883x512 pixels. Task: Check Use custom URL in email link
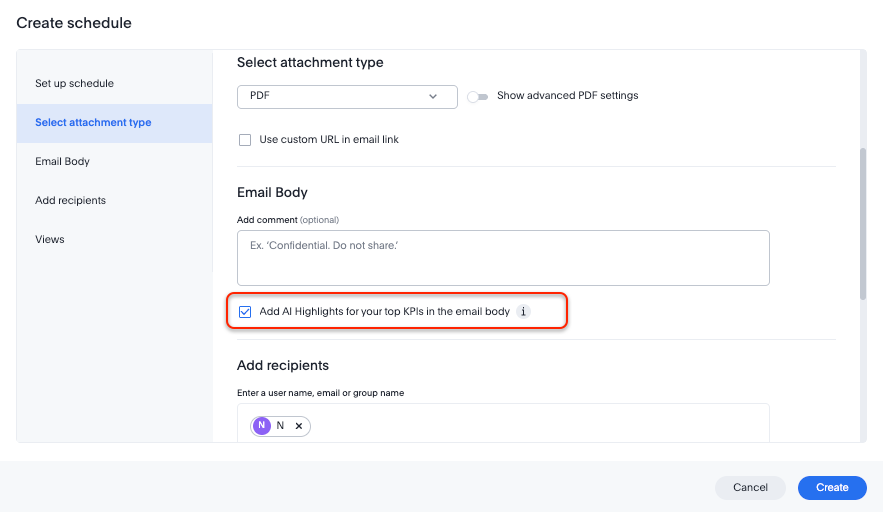point(245,140)
